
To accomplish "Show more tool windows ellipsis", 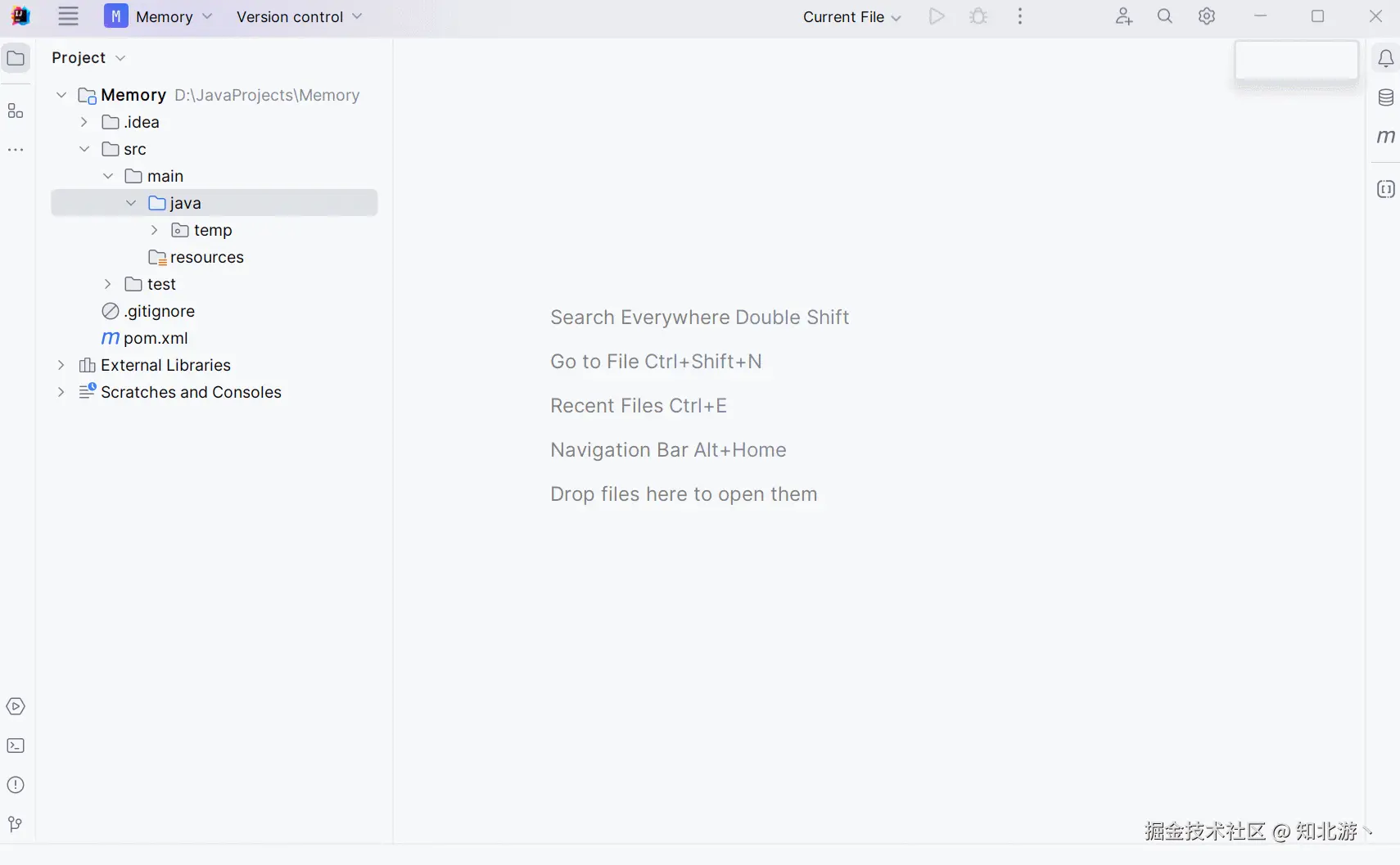I will pos(16,150).
